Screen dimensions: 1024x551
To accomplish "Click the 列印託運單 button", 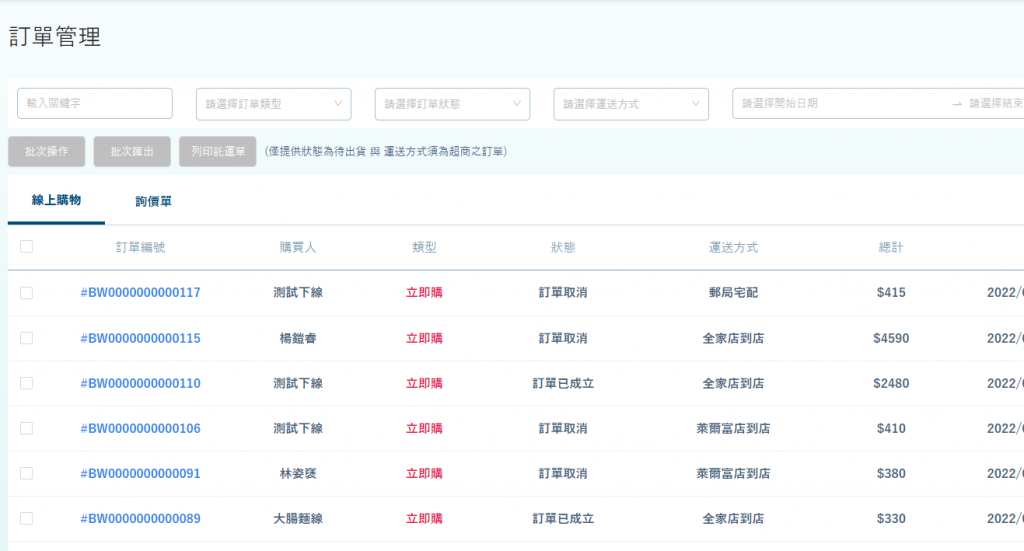I will (217, 151).
